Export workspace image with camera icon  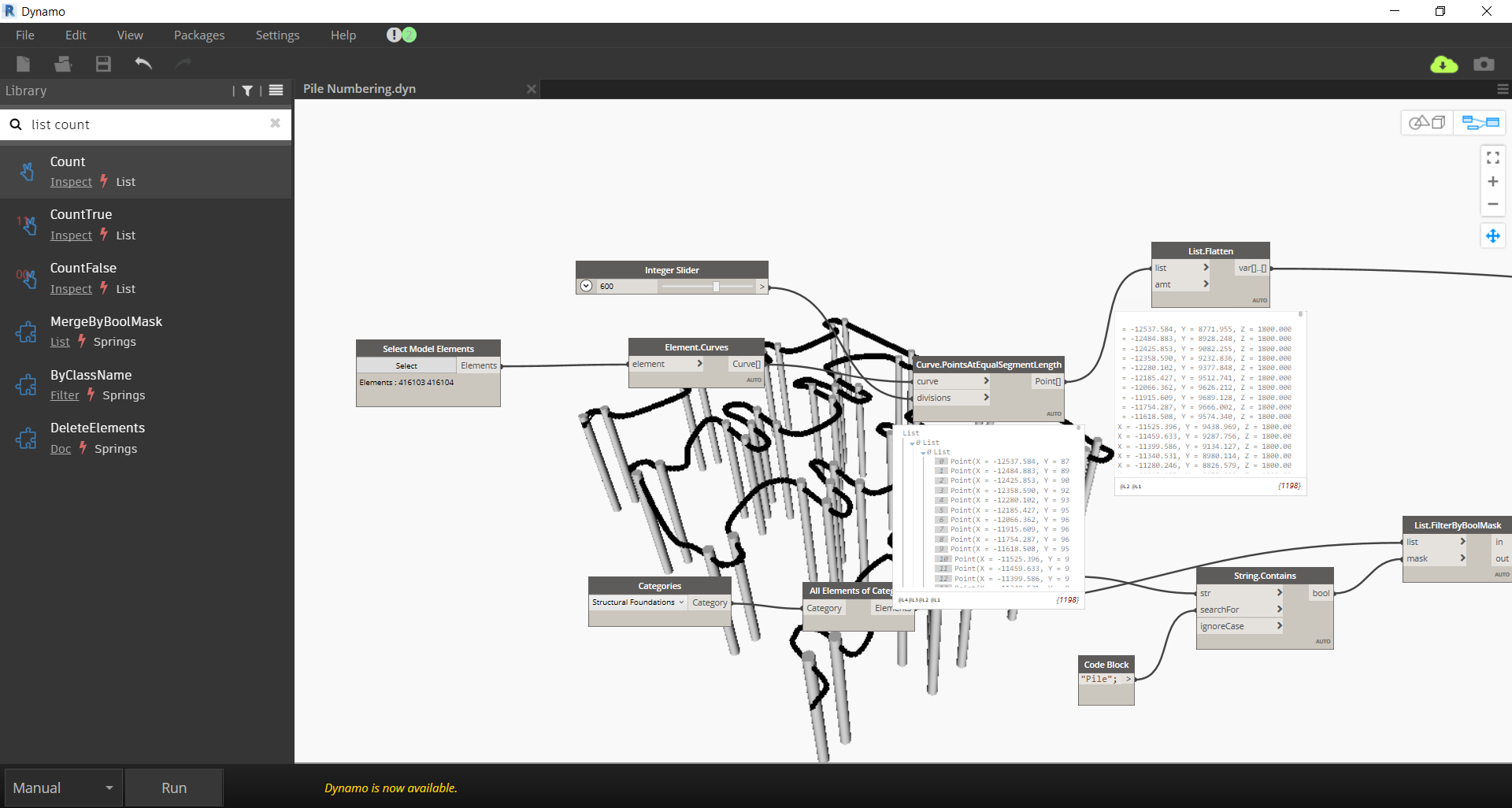point(1484,64)
